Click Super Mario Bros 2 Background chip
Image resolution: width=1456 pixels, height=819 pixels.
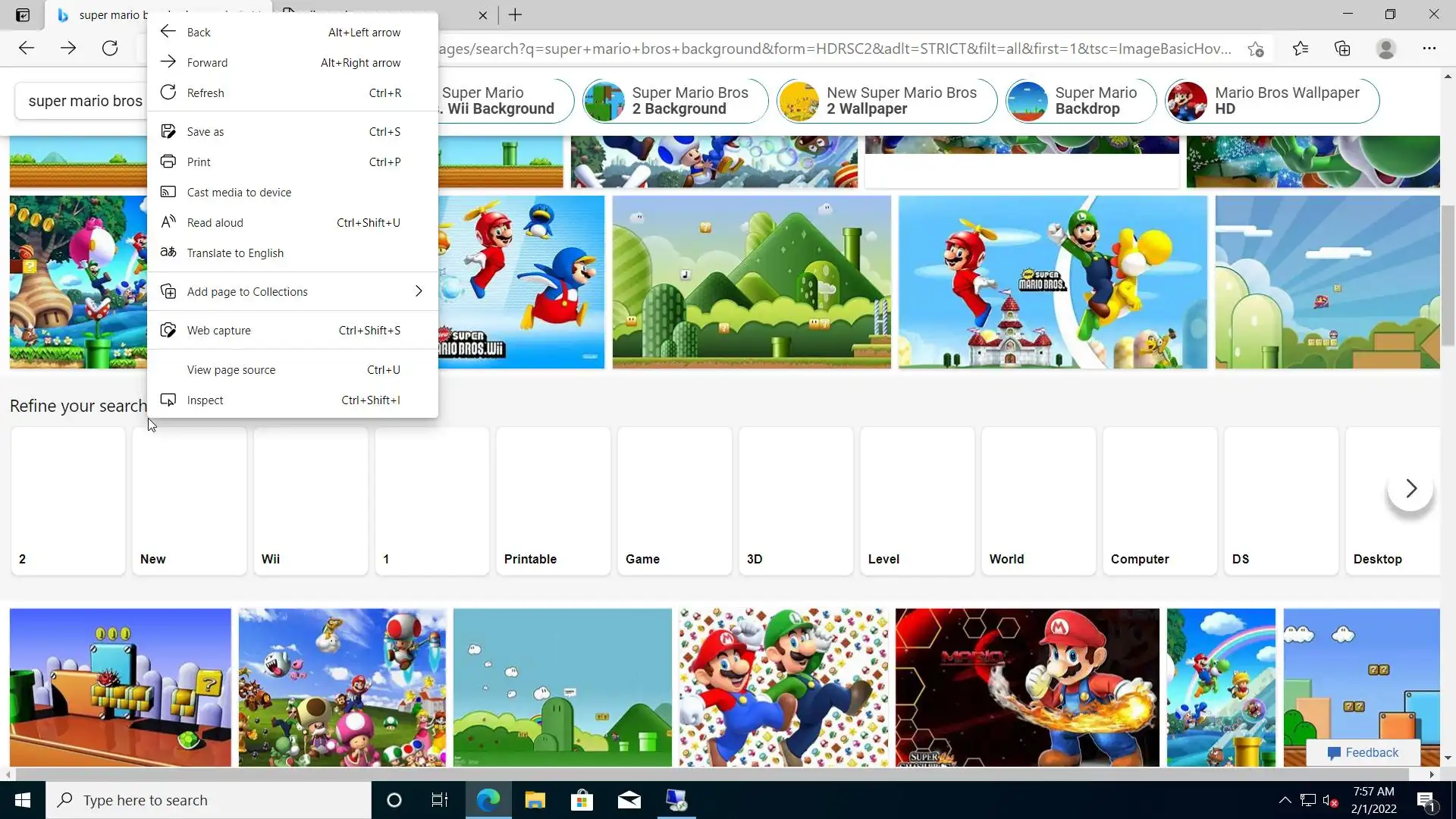point(675,101)
